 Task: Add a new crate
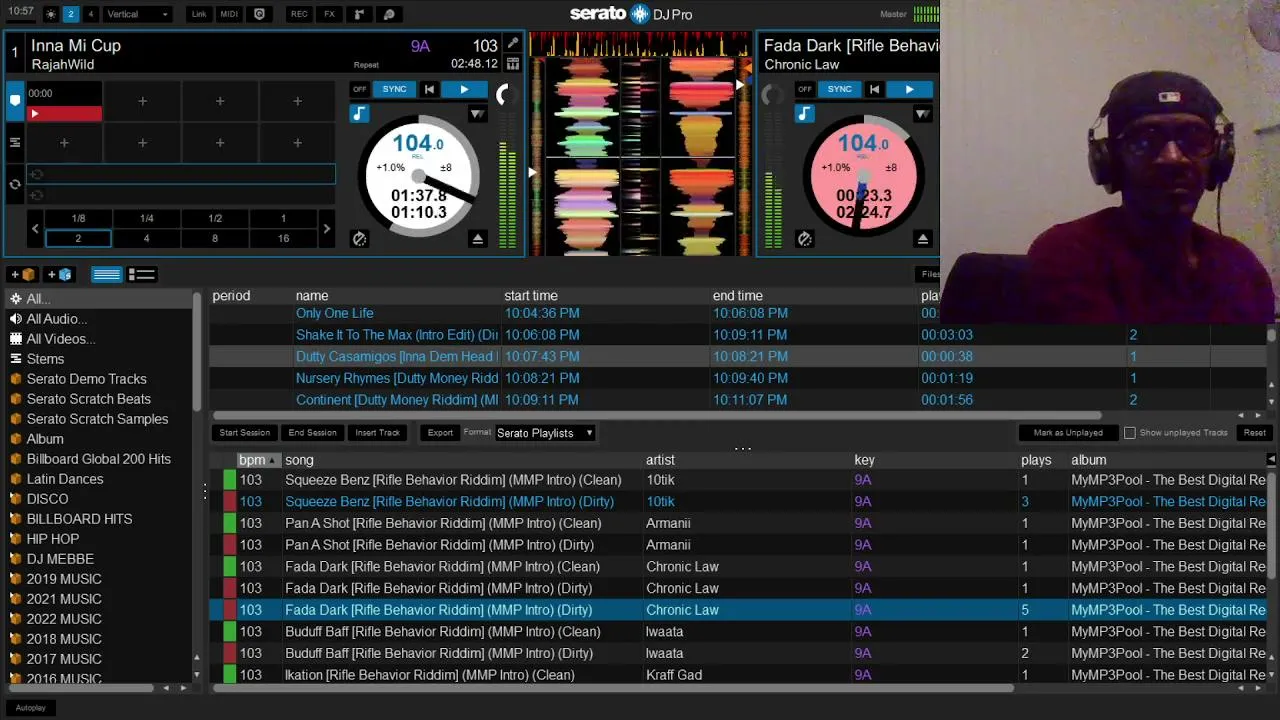24,274
